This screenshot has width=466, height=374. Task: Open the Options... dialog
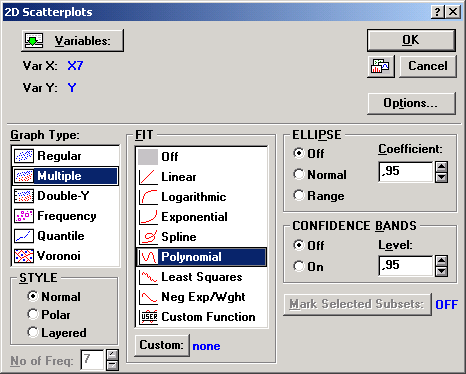411,103
